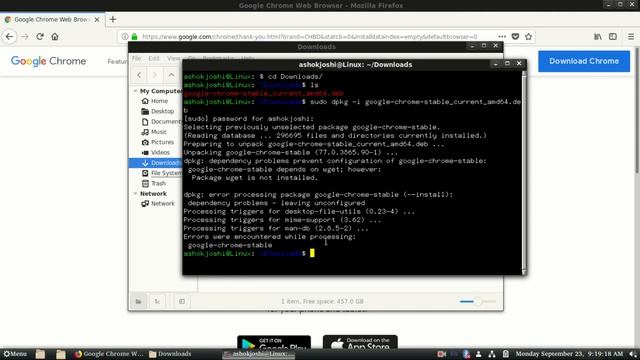
Task: Open a new Firefox tab
Action: click(113, 19)
